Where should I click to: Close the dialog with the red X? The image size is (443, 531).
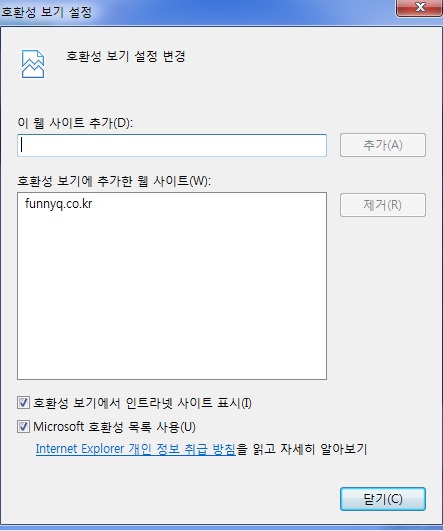[420, 7]
